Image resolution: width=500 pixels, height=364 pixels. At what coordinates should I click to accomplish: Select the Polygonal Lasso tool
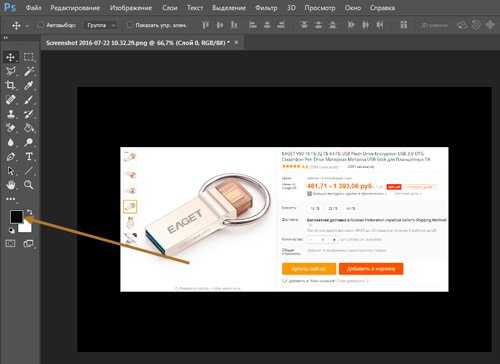click(11, 71)
